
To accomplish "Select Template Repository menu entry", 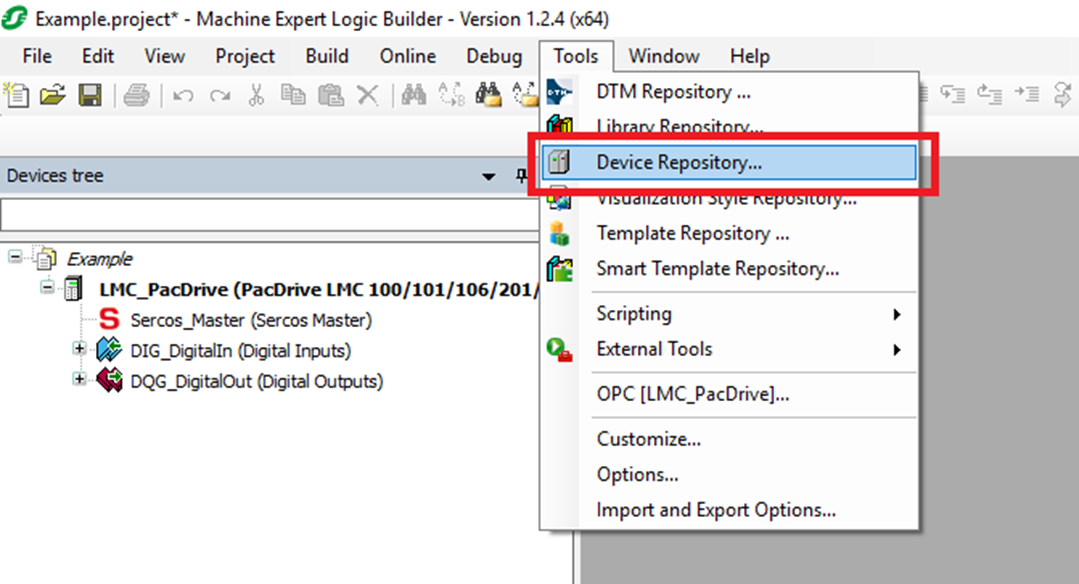I will [692, 233].
